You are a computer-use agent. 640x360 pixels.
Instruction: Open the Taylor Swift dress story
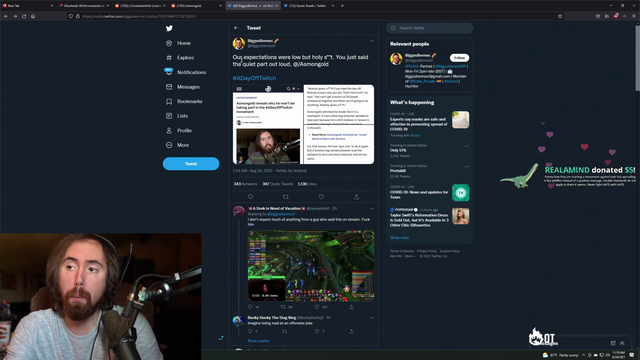click(429, 218)
